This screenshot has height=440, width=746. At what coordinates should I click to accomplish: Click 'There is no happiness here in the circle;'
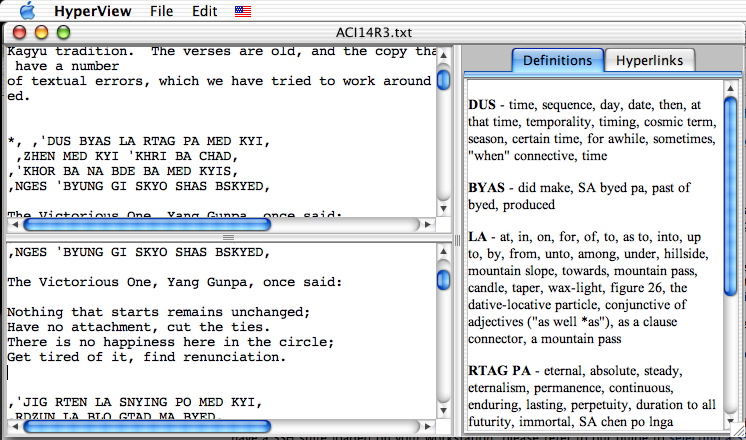click(x=171, y=342)
